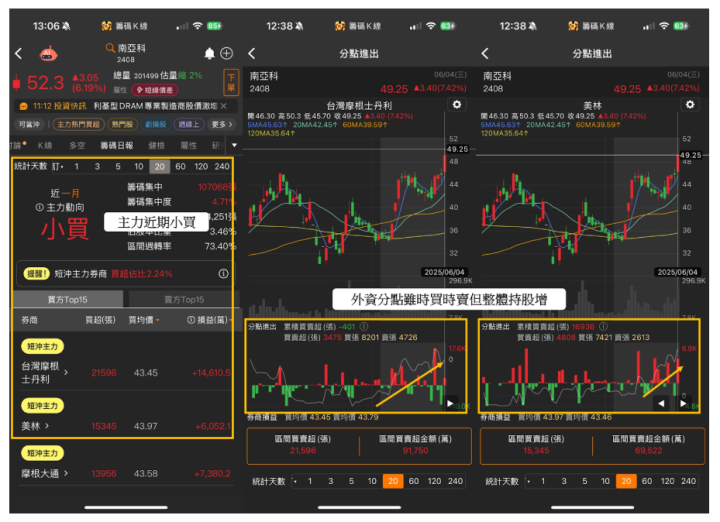
Task: Open the 訂 custom days dropdown on 南亞科 screen
Action: [58, 167]
